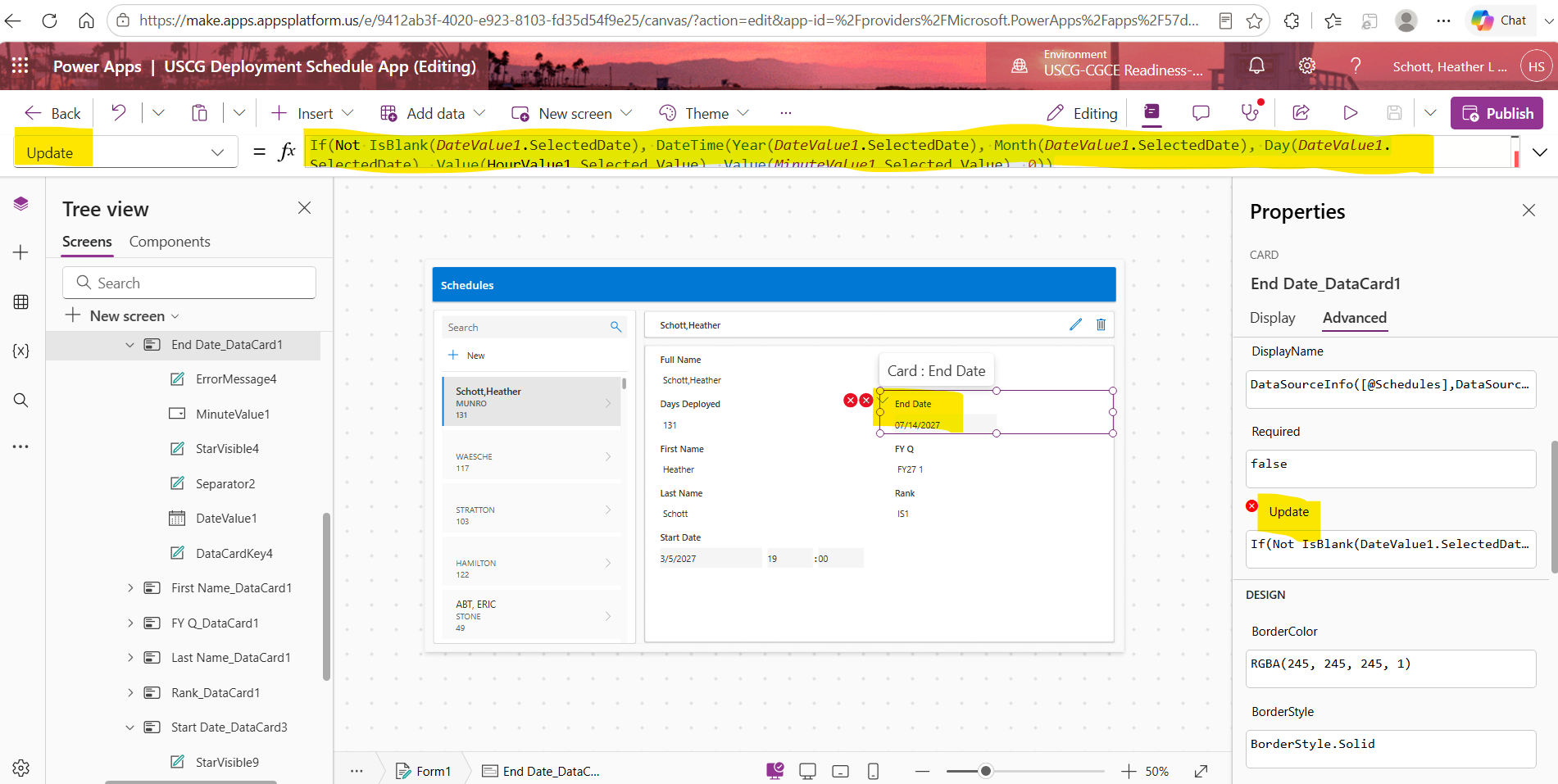The height and width of the screenshot is (784, 1558).
Task: Switch to the Components tab
Action: [170, 242]
